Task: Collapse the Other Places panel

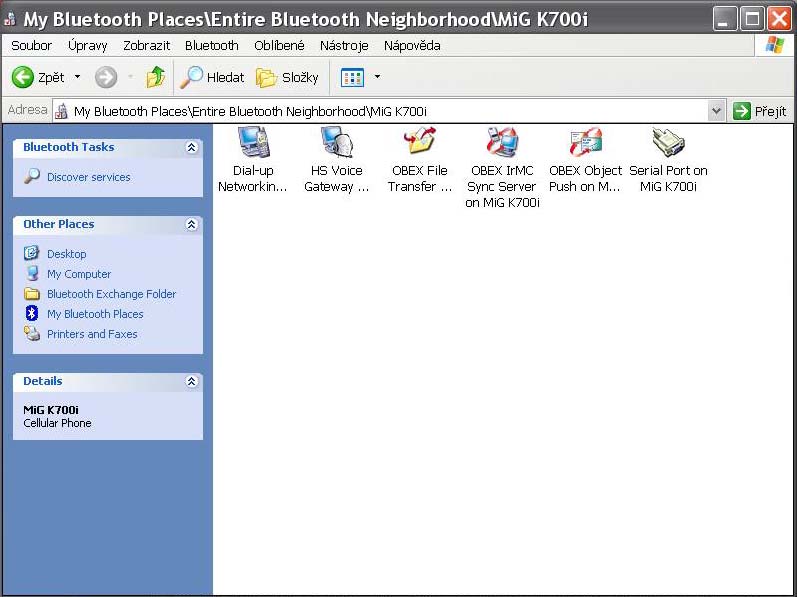Action: click(192, 224)
